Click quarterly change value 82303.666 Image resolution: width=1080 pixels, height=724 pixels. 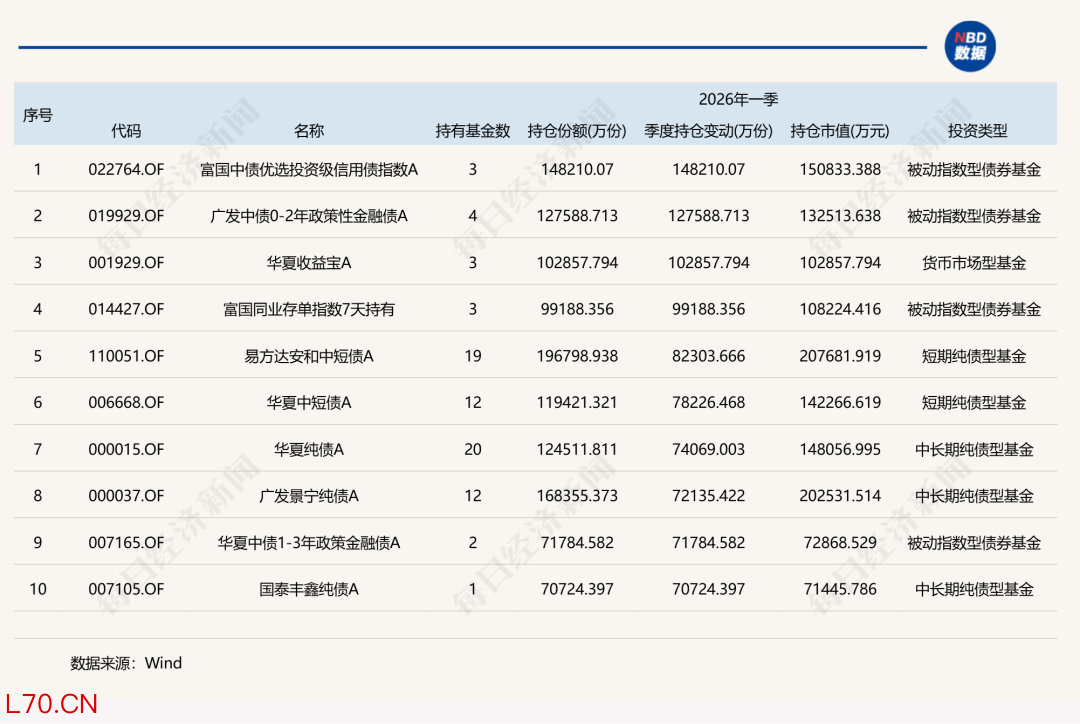pos(707,356)
